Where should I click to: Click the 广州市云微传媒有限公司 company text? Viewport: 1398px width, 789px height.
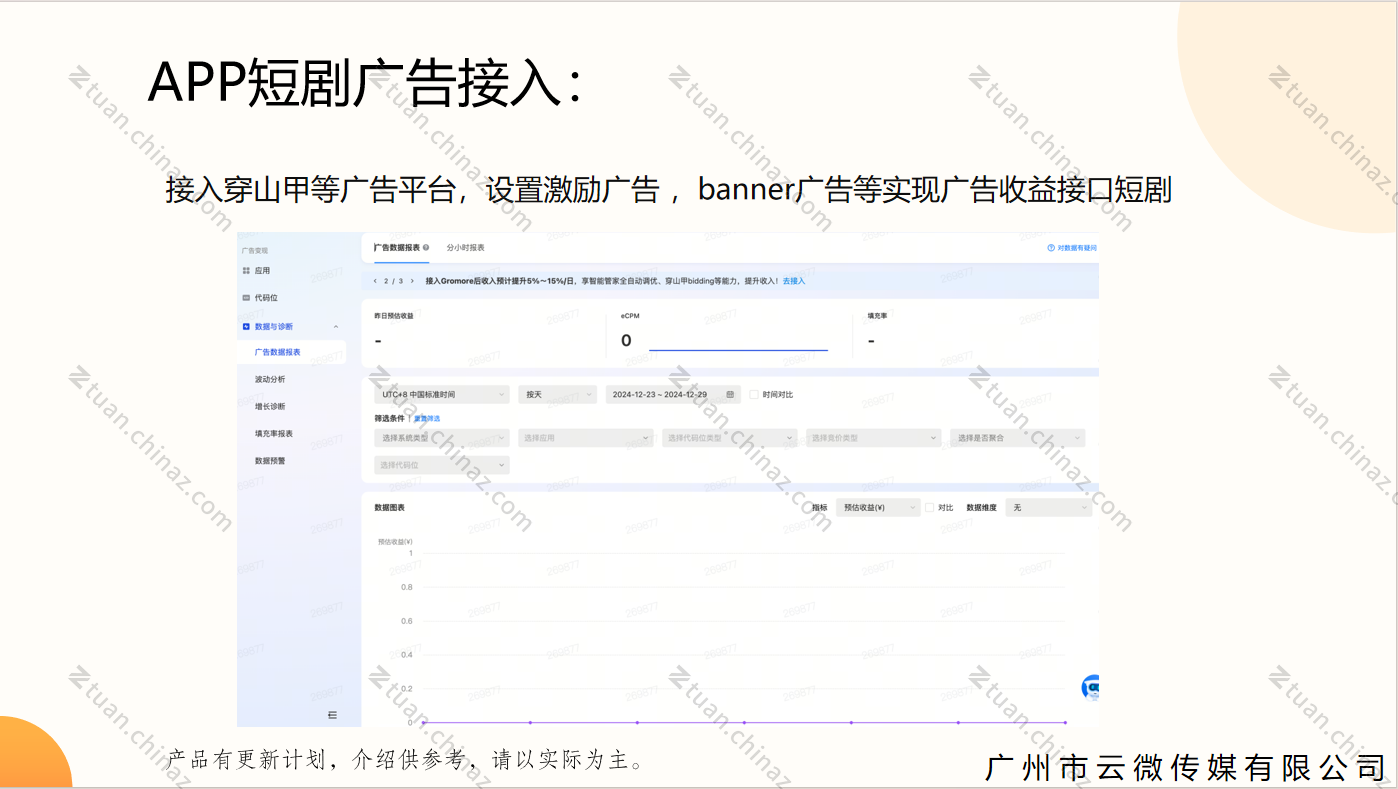pyautogui.click(x=1187, y=768)
